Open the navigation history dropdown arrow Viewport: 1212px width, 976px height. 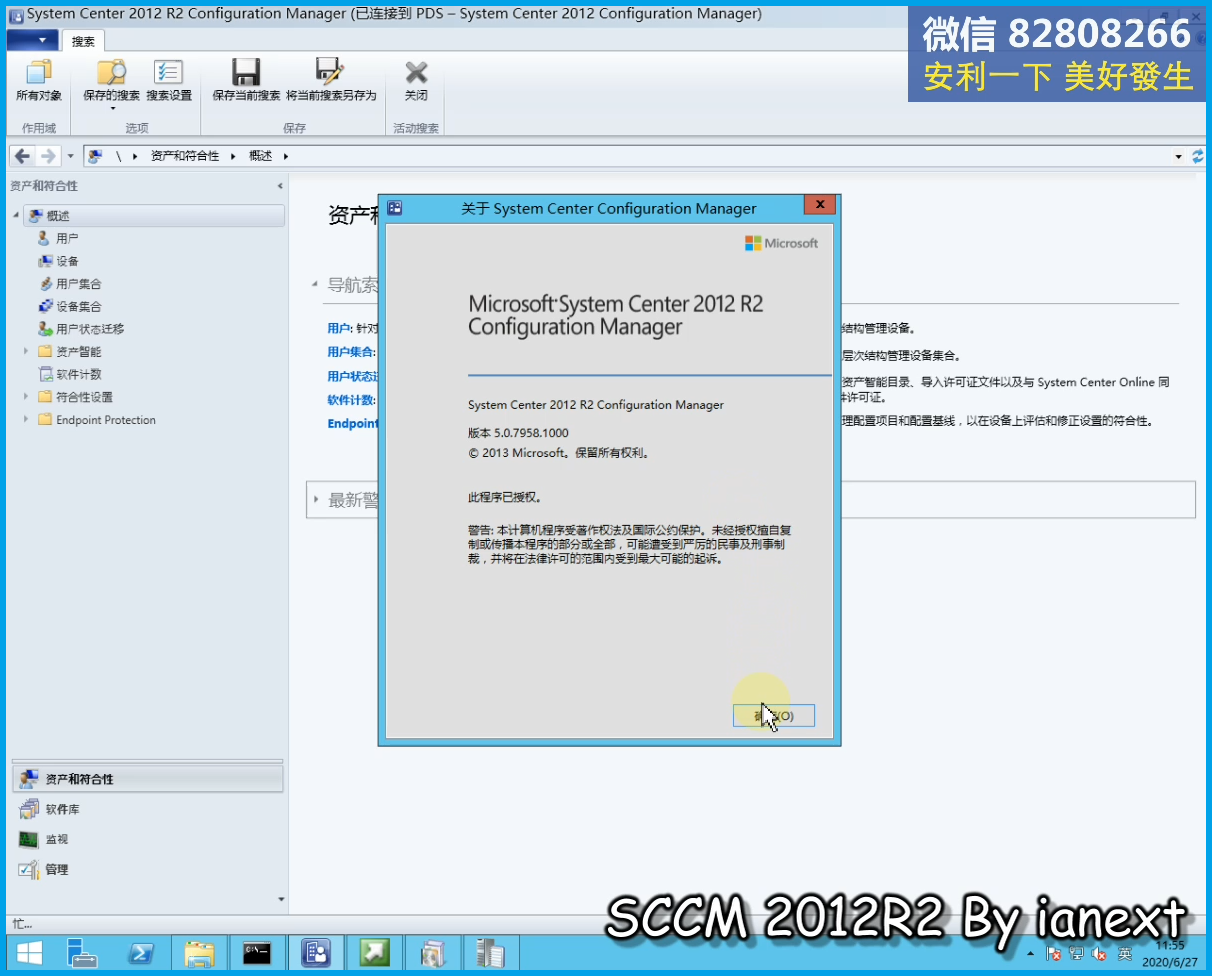click(x=70, y=157)
